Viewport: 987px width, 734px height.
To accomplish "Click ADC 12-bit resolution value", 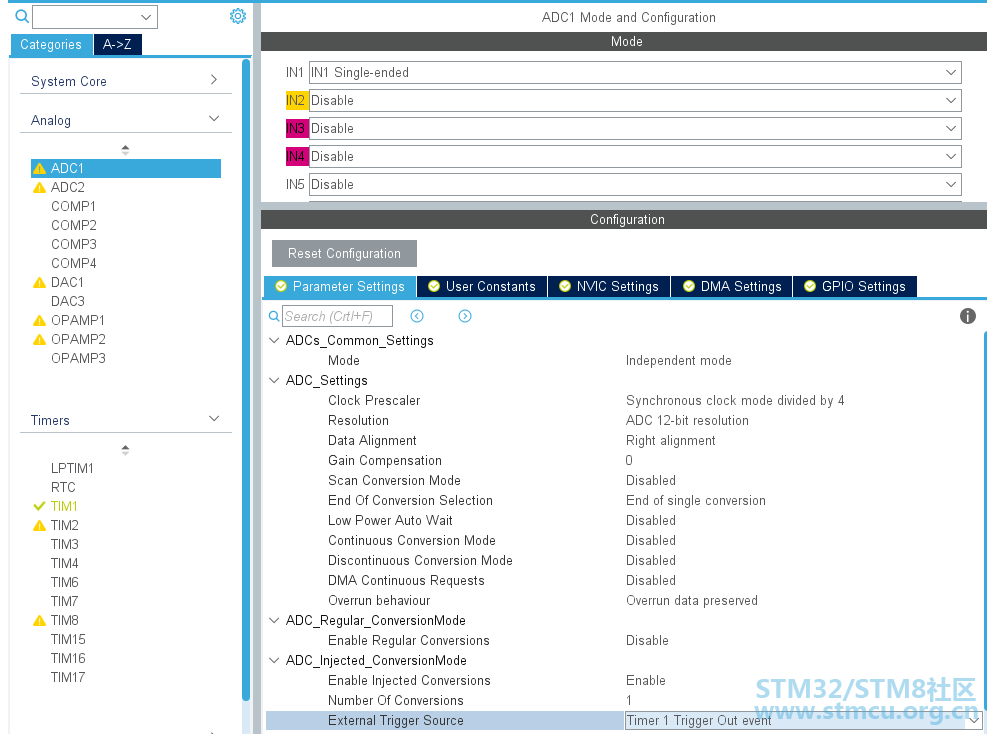I will pos(687,421).
